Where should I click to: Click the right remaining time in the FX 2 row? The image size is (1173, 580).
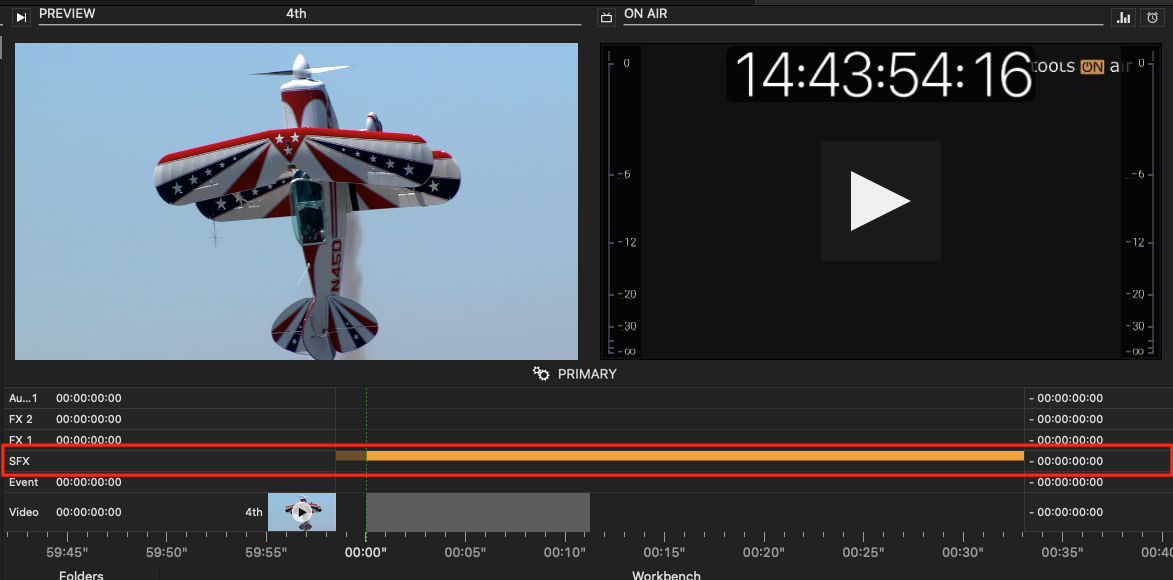point(1066,419)
